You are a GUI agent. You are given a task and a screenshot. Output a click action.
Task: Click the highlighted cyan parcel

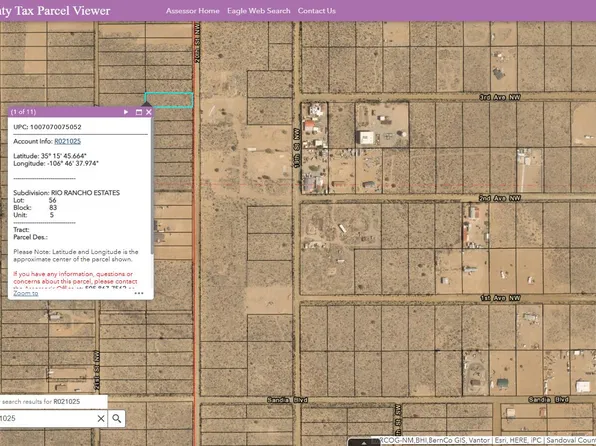point(169,100)
